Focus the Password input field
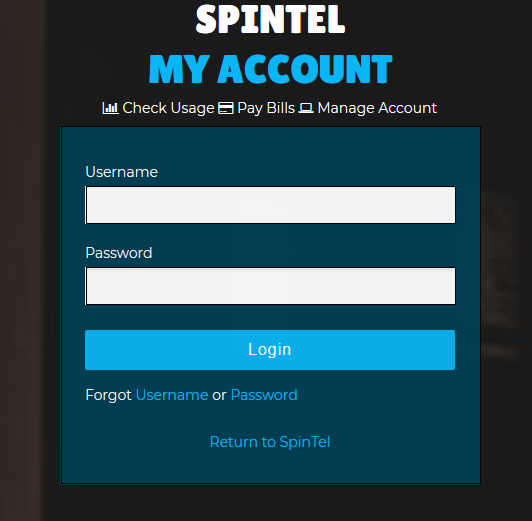The width and height of the screenshot is (532, 521). coord(270,286)
